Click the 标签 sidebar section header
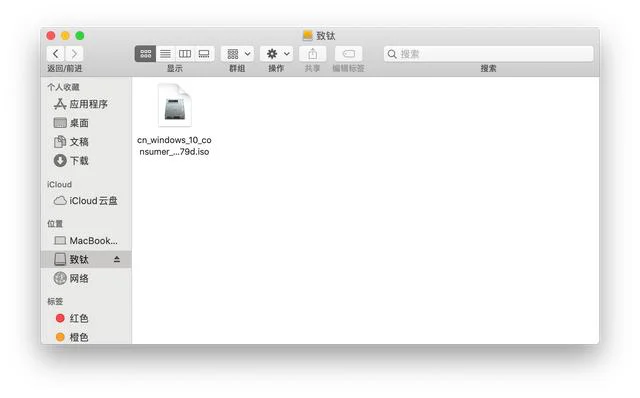The height and width of the screenshot is (398, 640). (x=55, y=302)
